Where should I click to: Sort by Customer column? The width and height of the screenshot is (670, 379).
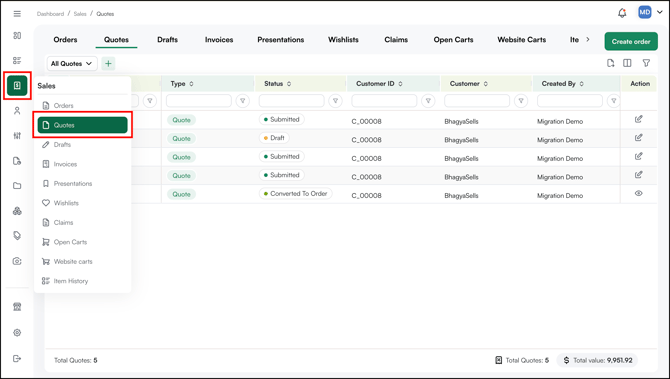[485, 84]
